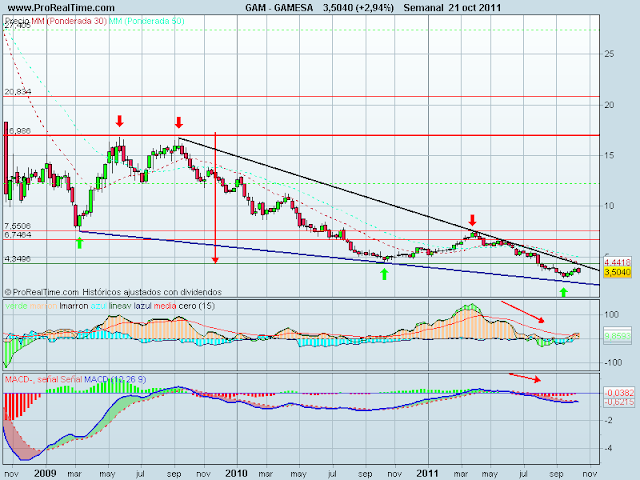Select the lmarron indicator legend label
Screen dimensions: 640x480
(x=74, y=306)
